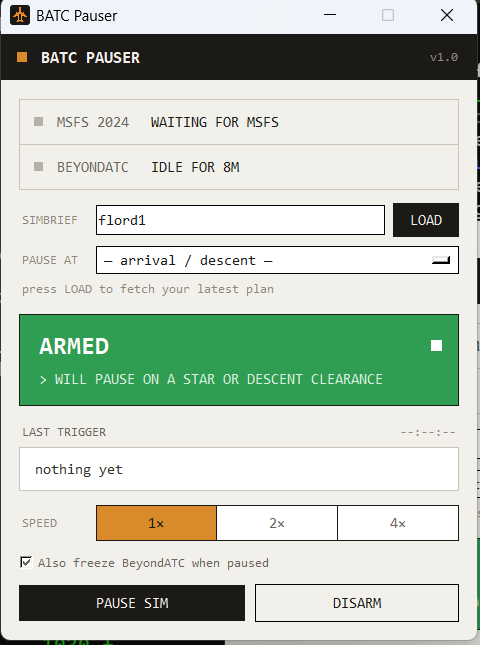Viewport: 480px width, 645px height.
Task: Click the LOAD button
Action: (x=426, y=220)
